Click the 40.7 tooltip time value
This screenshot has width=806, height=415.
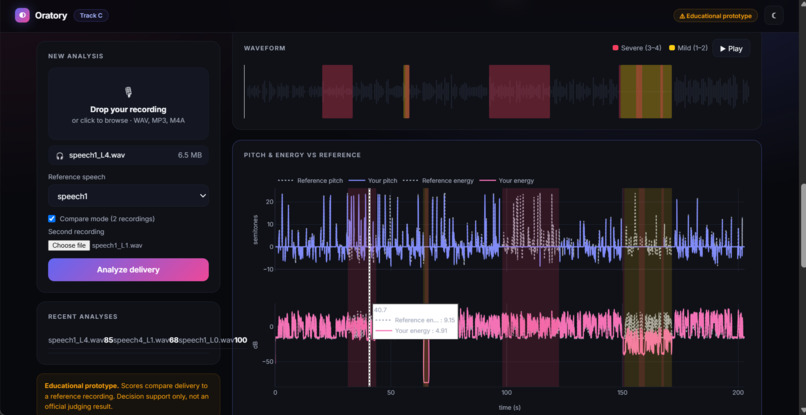tap(380, 310)
